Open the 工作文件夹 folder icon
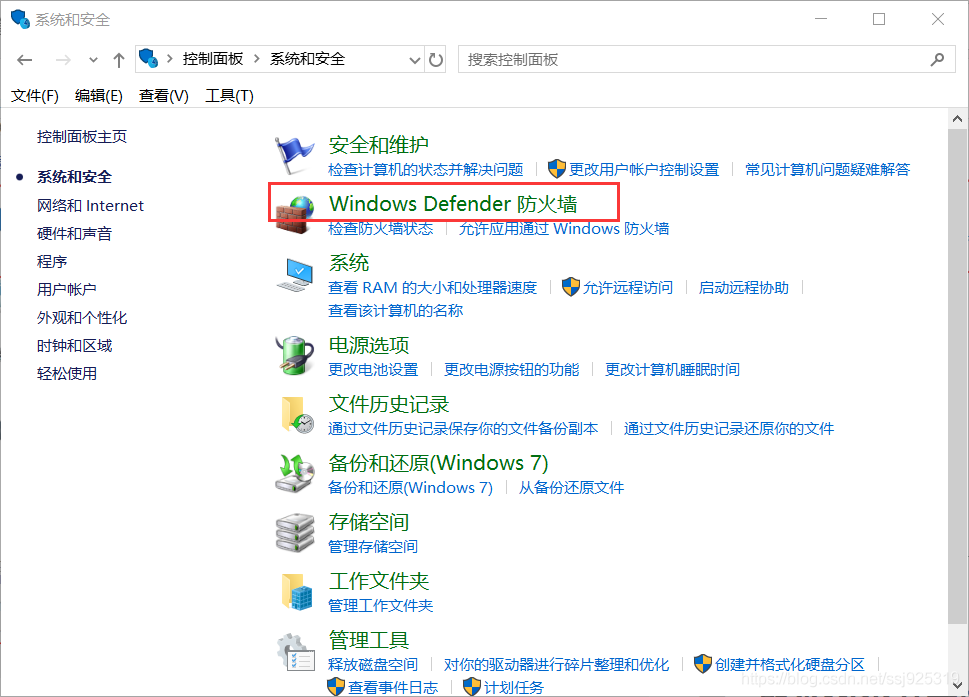The image size is (969, 697). coord(295,591)
